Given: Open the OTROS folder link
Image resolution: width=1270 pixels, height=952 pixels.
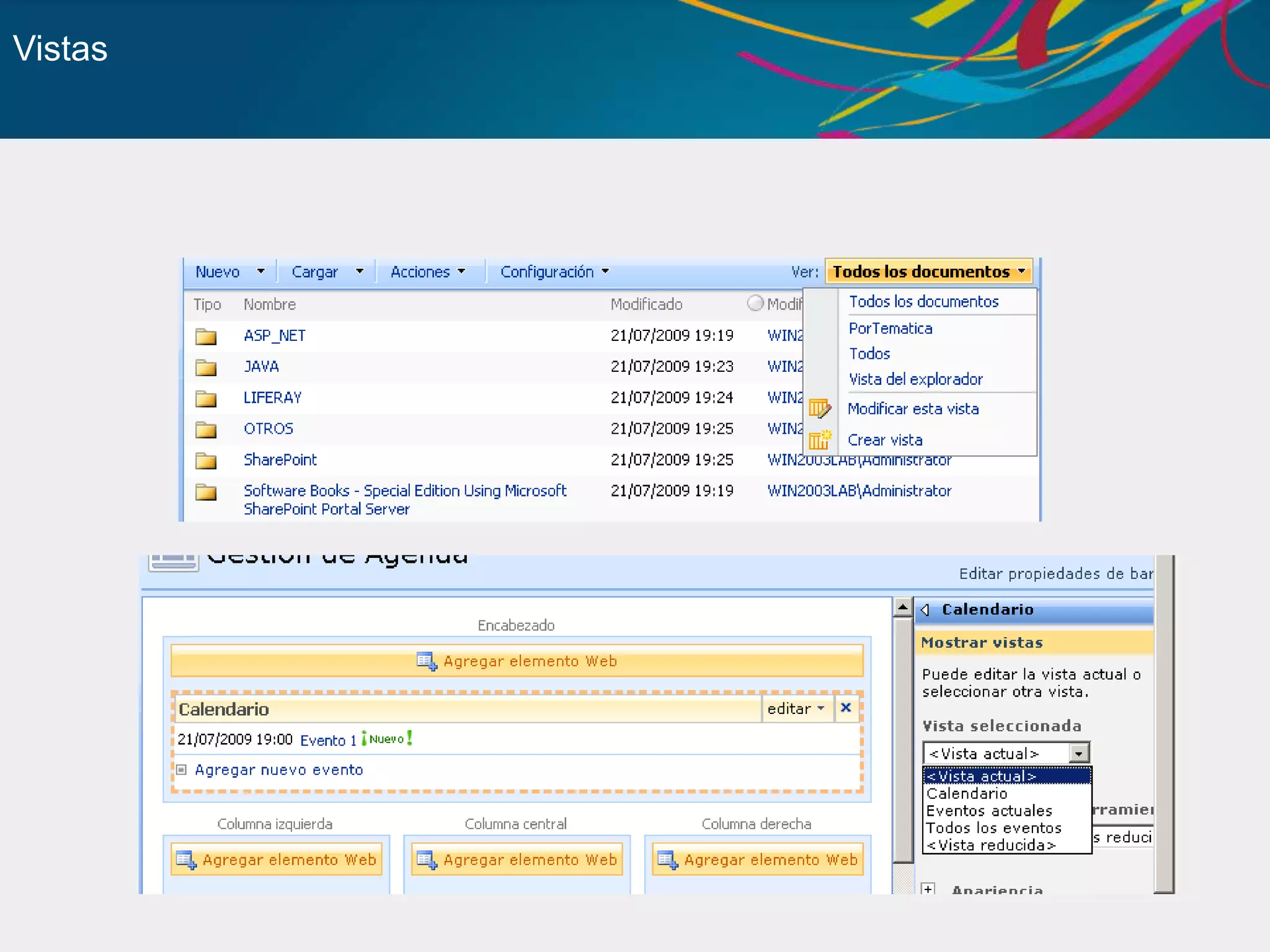Looking at the screenshot, I should [268, 429].
